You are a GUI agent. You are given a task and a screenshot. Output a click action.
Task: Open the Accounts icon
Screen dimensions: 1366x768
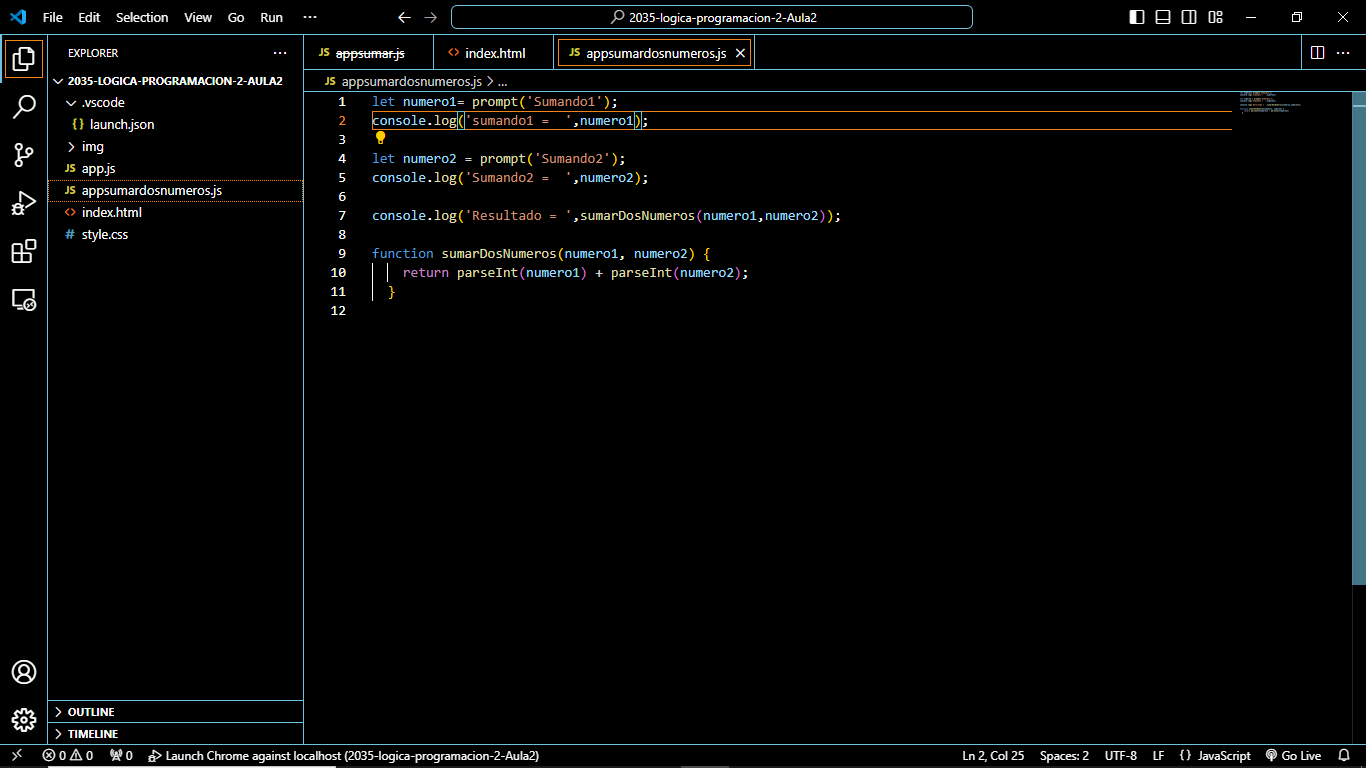(x=24, y=672)
